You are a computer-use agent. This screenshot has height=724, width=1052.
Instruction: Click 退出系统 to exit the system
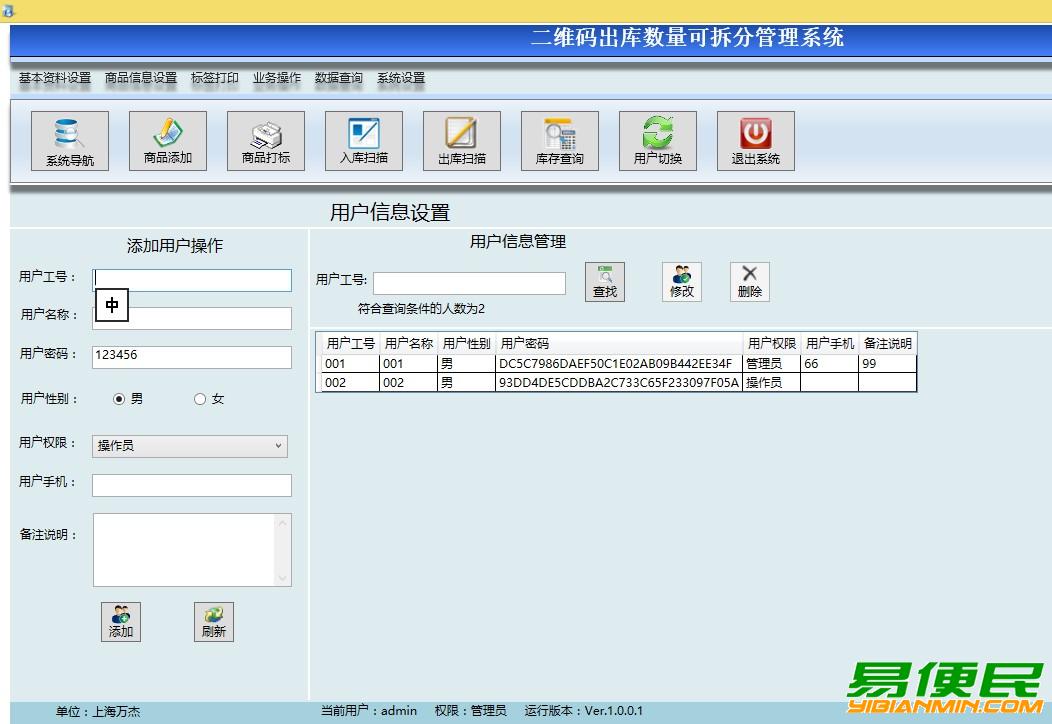[x=755, y=141]
